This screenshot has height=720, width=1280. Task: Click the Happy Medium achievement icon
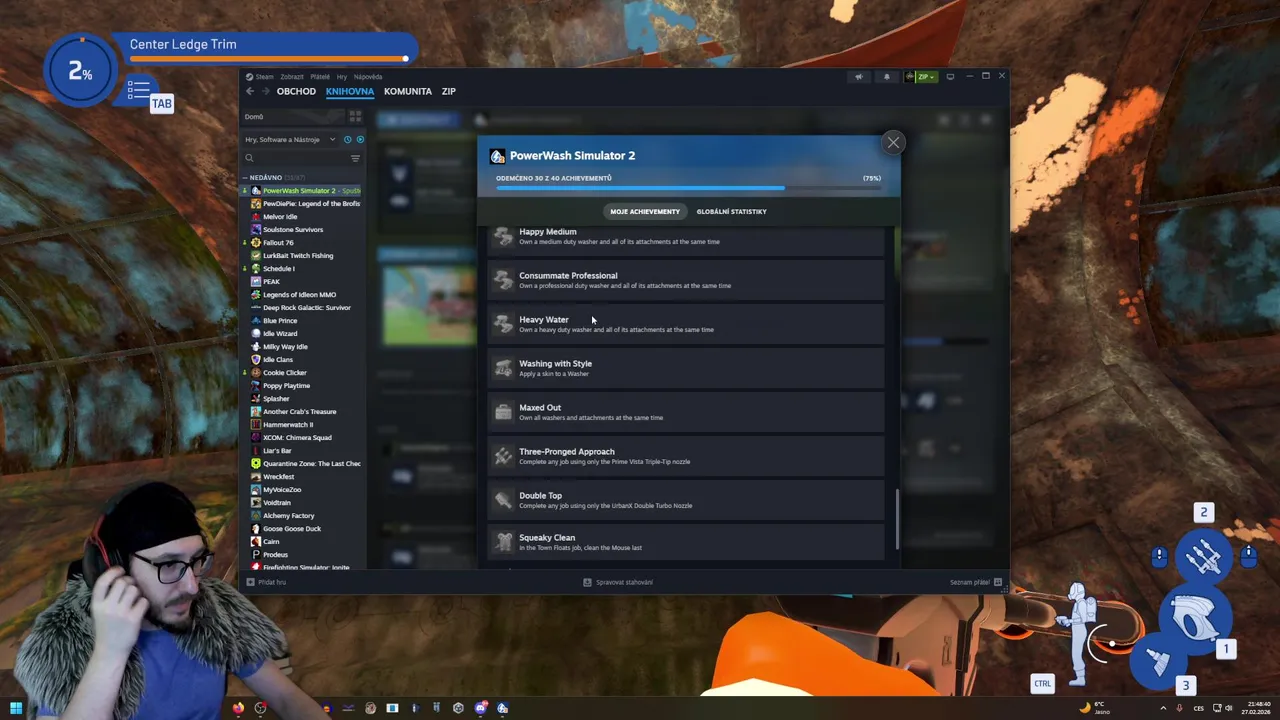pyautogui.click(x=503, y=236)
